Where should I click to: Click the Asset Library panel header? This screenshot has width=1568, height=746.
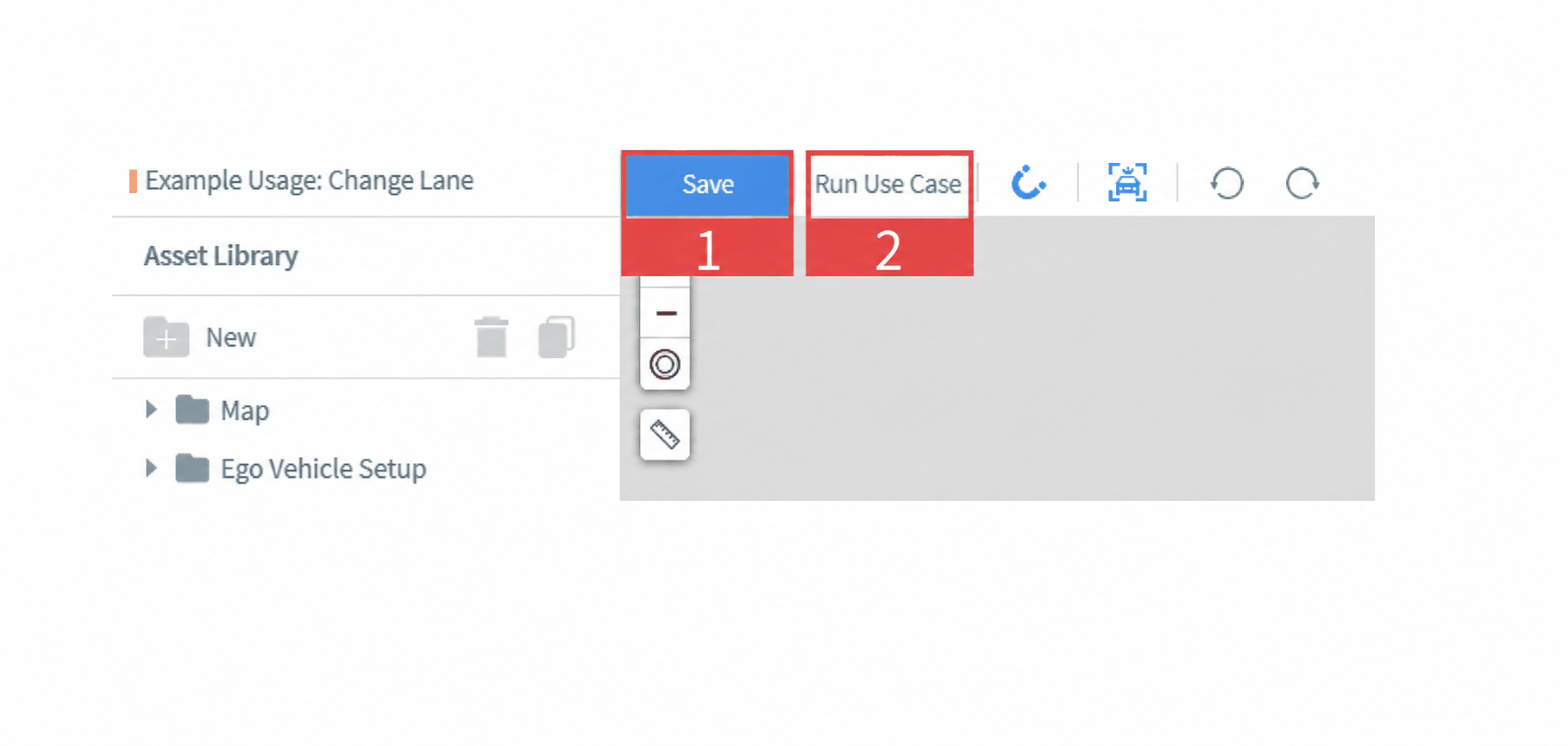pyautogui.click(x=221, y=256)
